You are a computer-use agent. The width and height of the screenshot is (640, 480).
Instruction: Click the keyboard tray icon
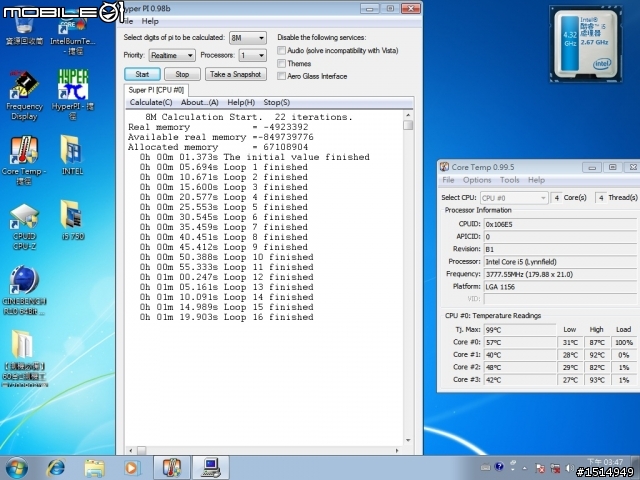[485, 467]
